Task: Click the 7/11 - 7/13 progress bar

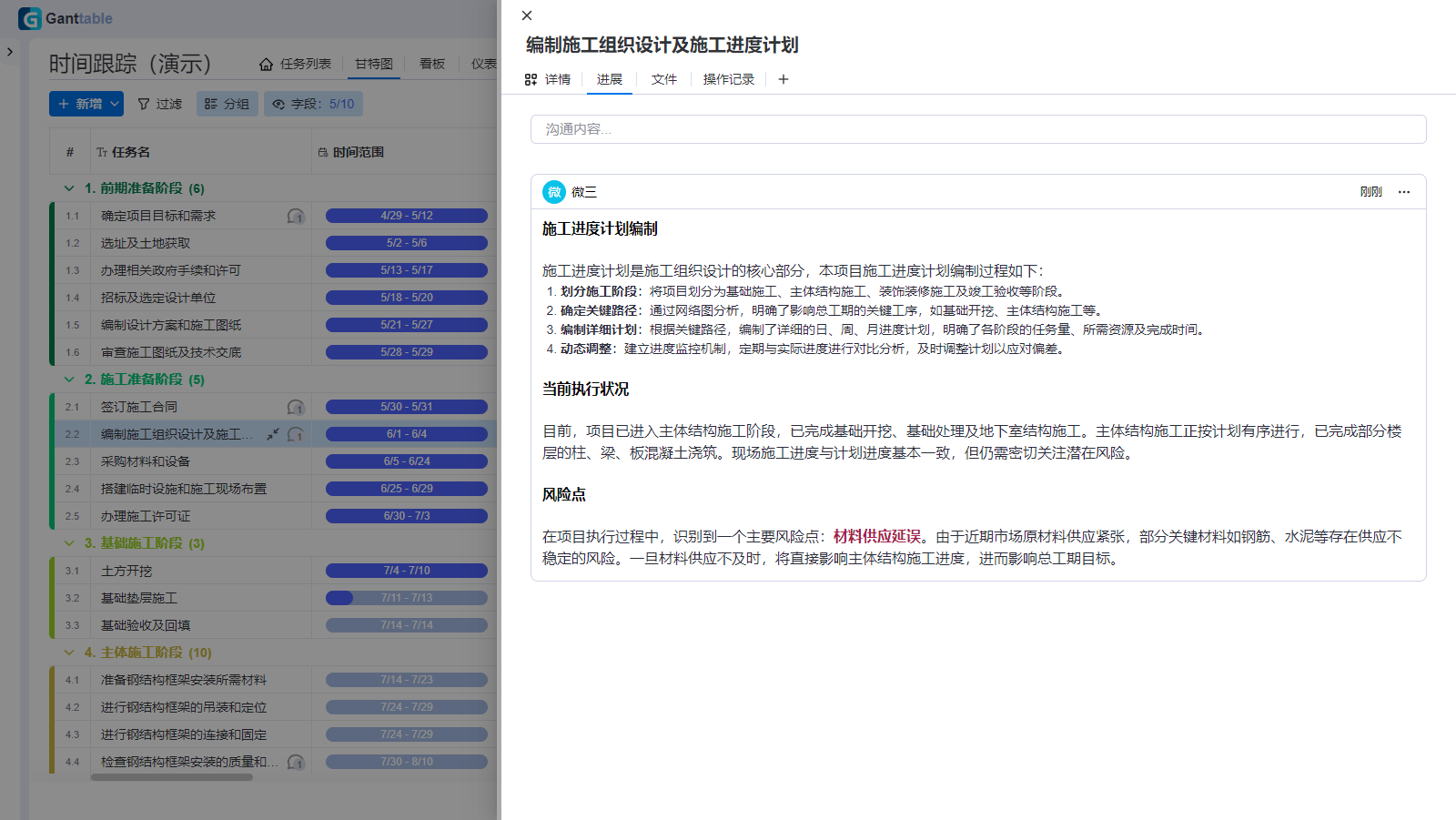Action: [x=407, y=598]
